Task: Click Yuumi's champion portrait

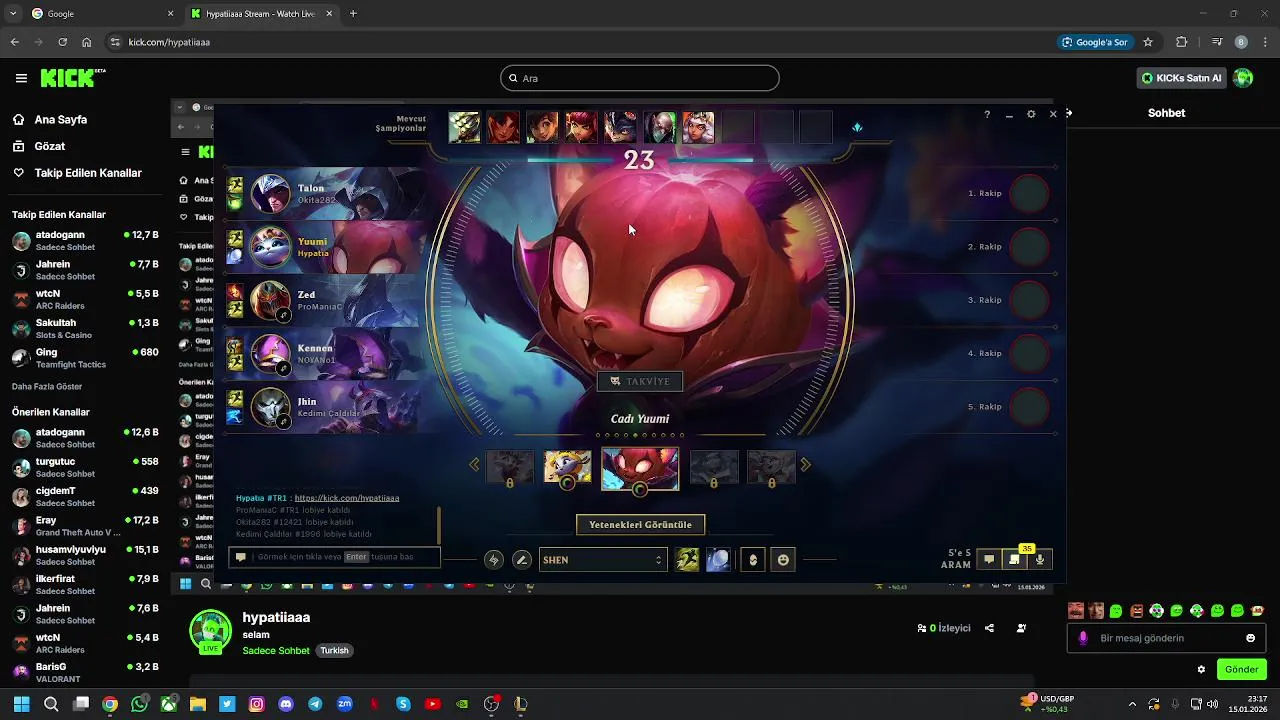Action: (270, 247)
